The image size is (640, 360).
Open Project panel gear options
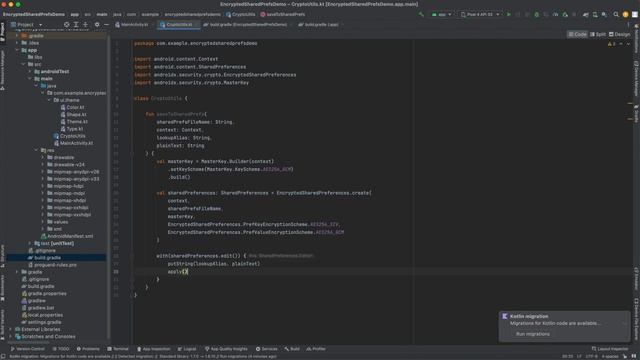[x=97, y=24]
